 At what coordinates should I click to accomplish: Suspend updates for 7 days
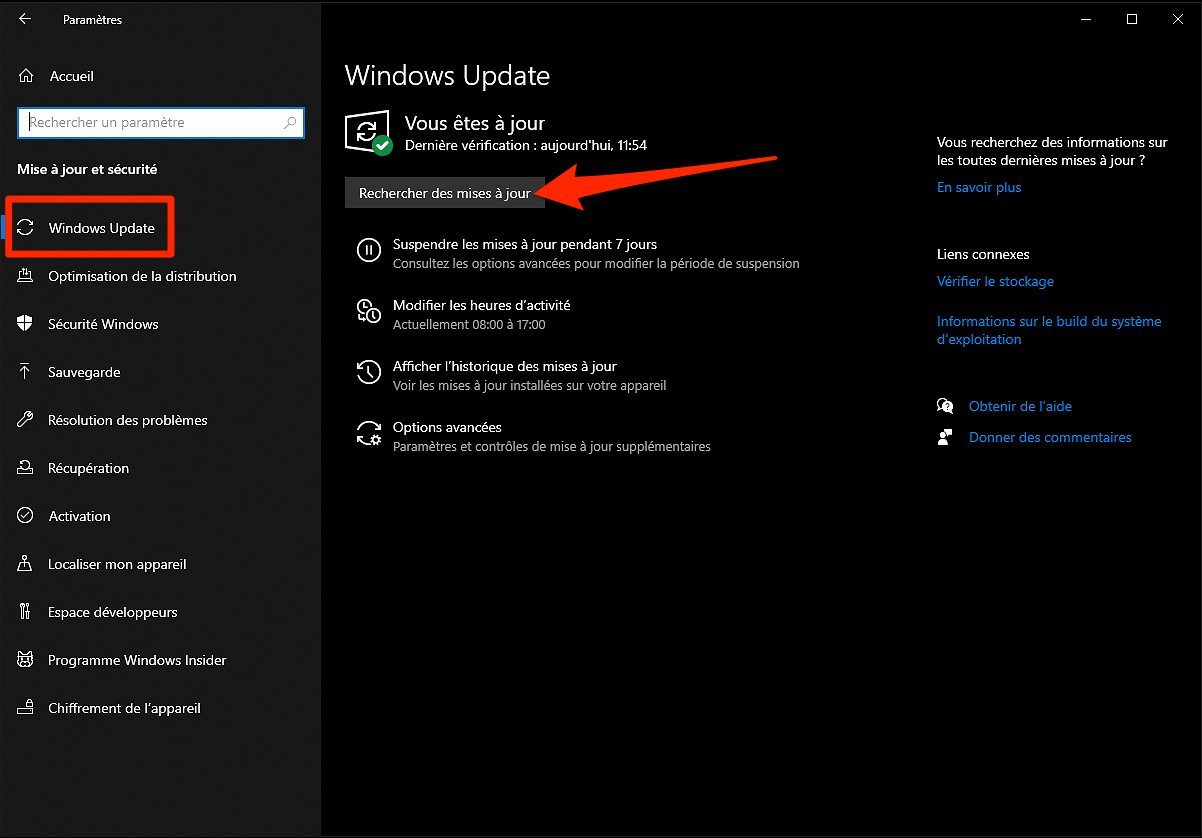pos(525,244)
